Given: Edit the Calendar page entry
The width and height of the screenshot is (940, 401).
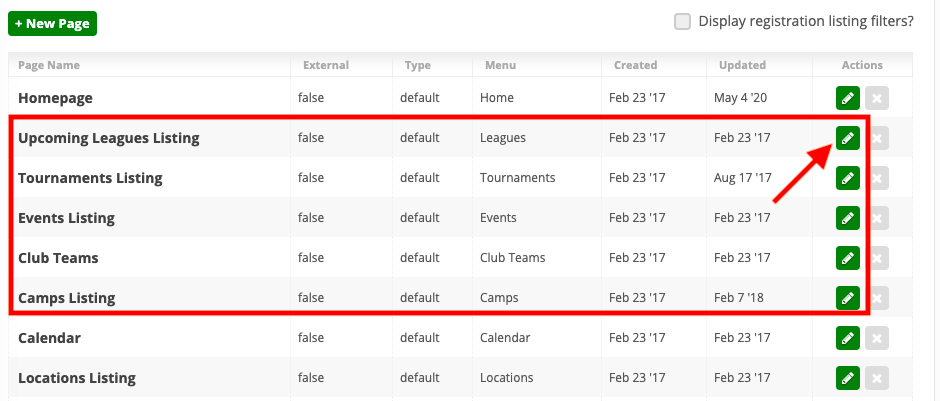Looking at the screenshot, I should point(848,338).
